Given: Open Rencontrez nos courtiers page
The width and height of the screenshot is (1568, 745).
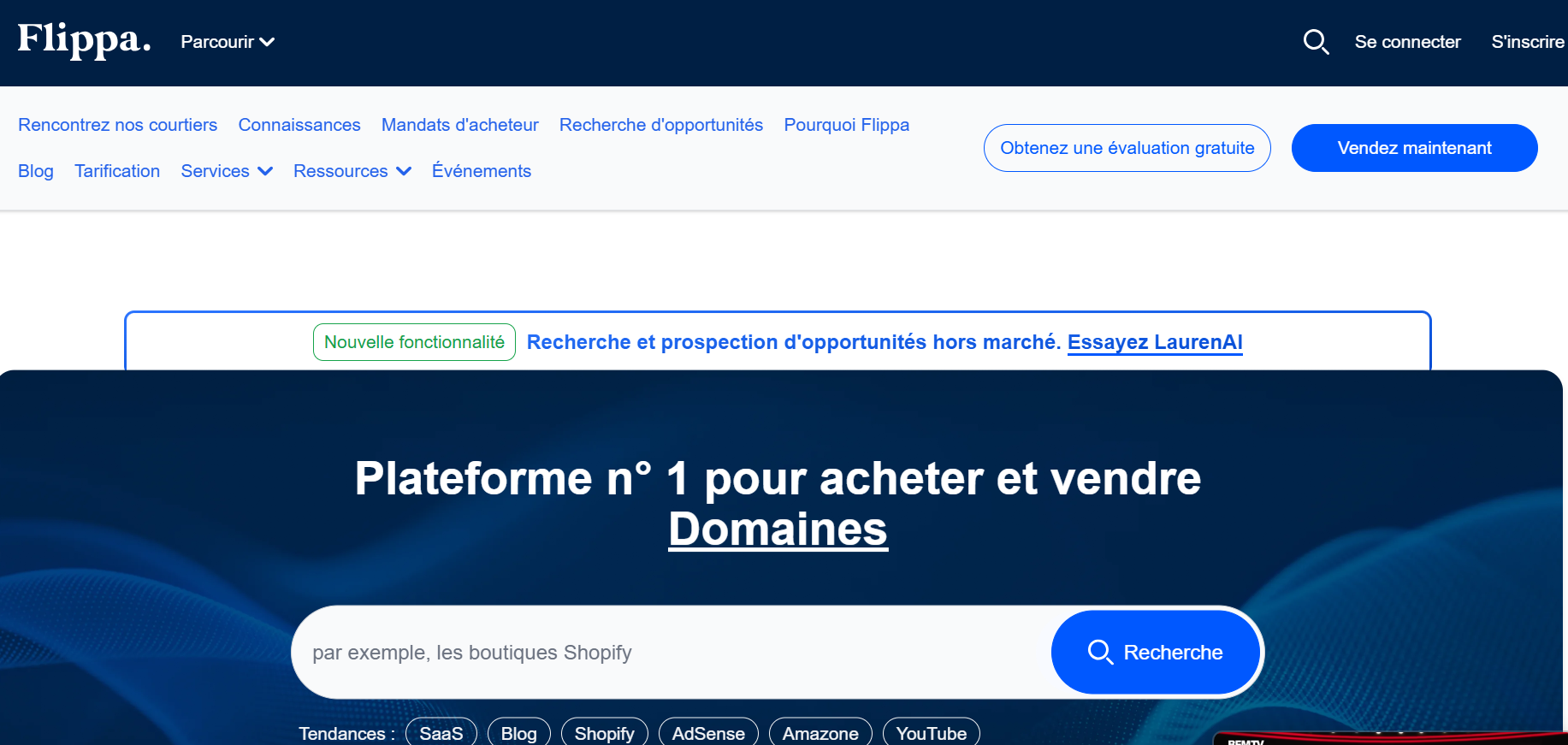Looking at the screenshot, I should click(118, 125).
